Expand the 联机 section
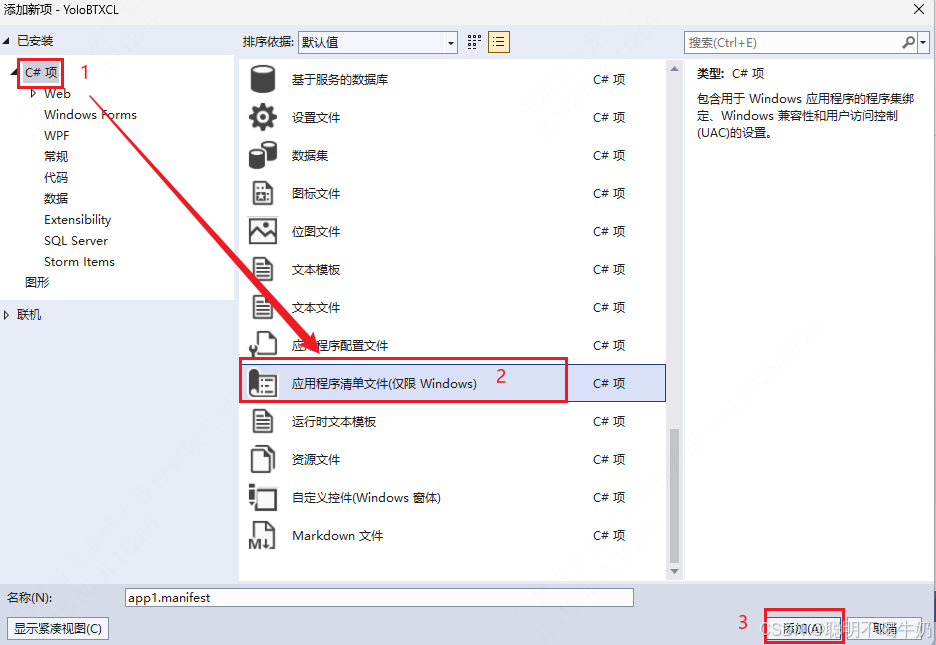Screen dimensions: 936x645 6,314
